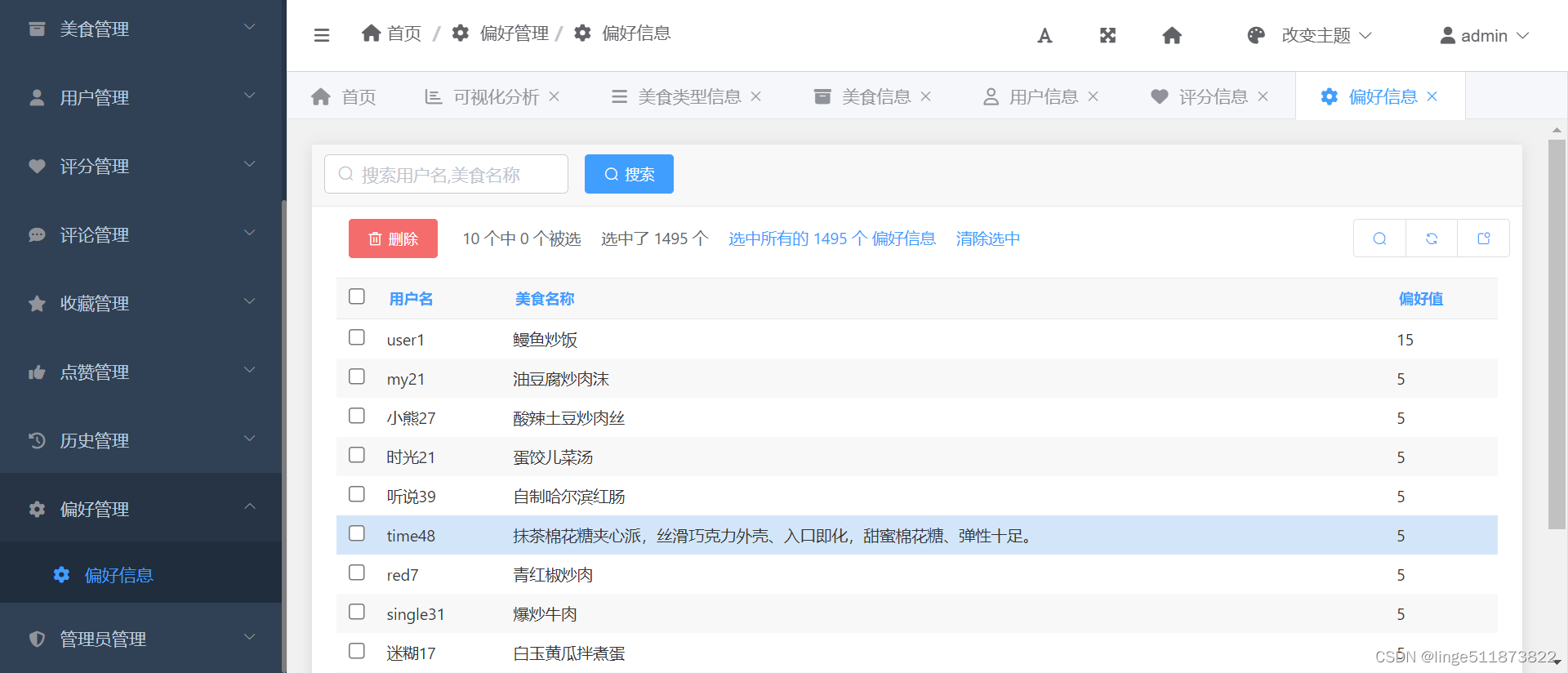Click the sidebar vertical scrollbar
1568x673 pixels.
(283, 435)
